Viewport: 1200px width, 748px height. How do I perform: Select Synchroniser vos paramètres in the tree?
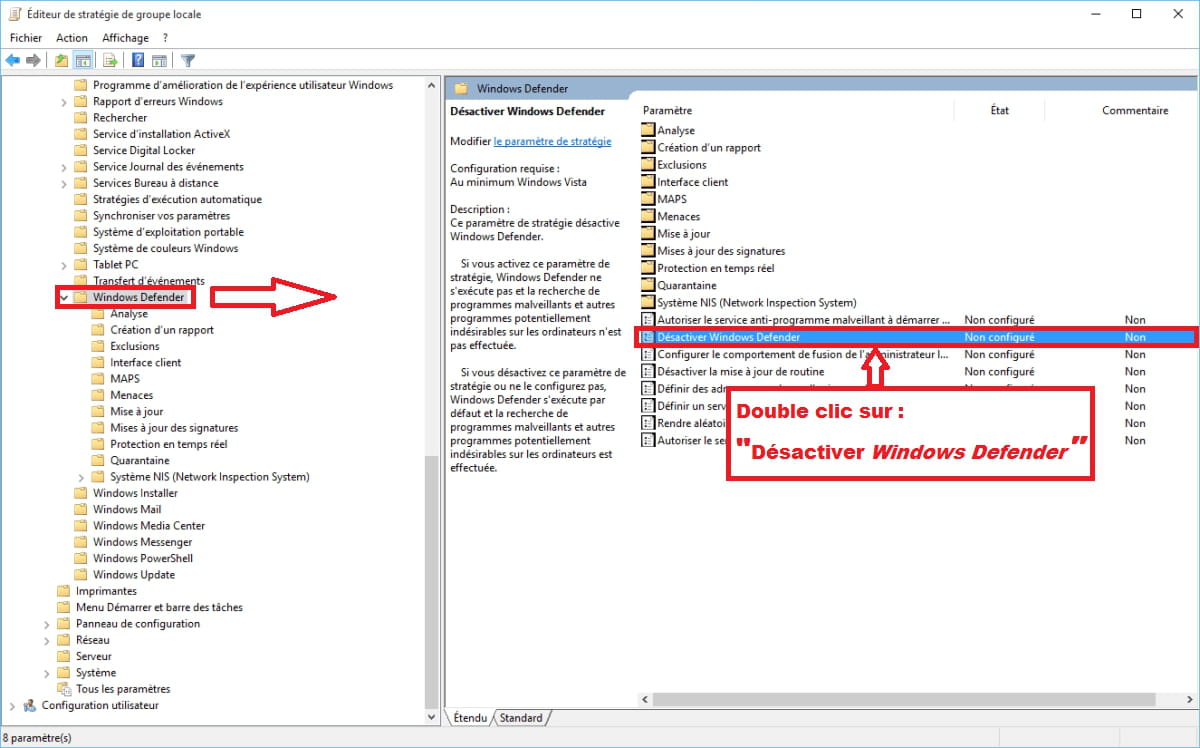(x=161, y=216)
